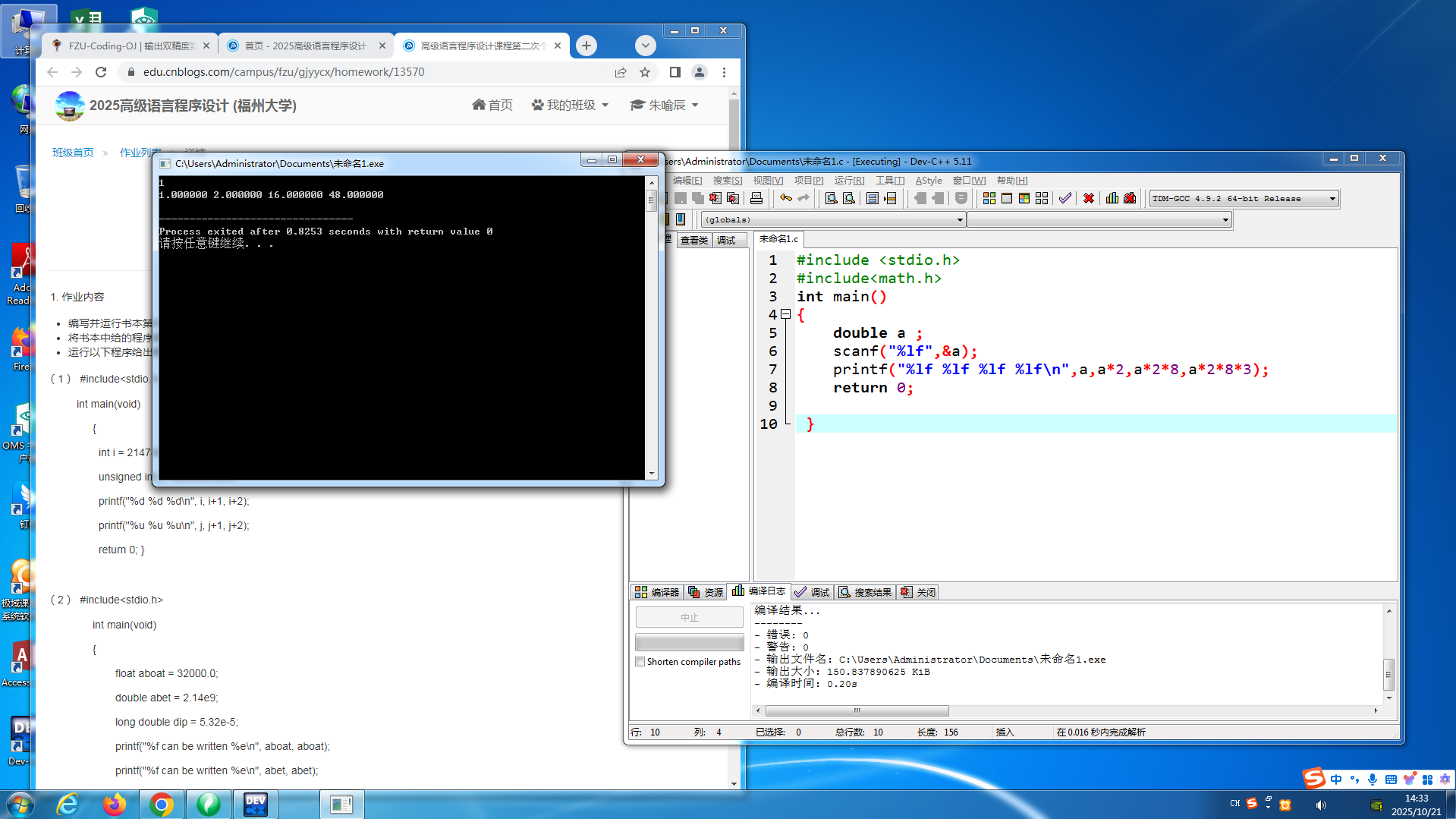
Task: Switch to the 资源 bottom tab
Action: click(706, 592)
